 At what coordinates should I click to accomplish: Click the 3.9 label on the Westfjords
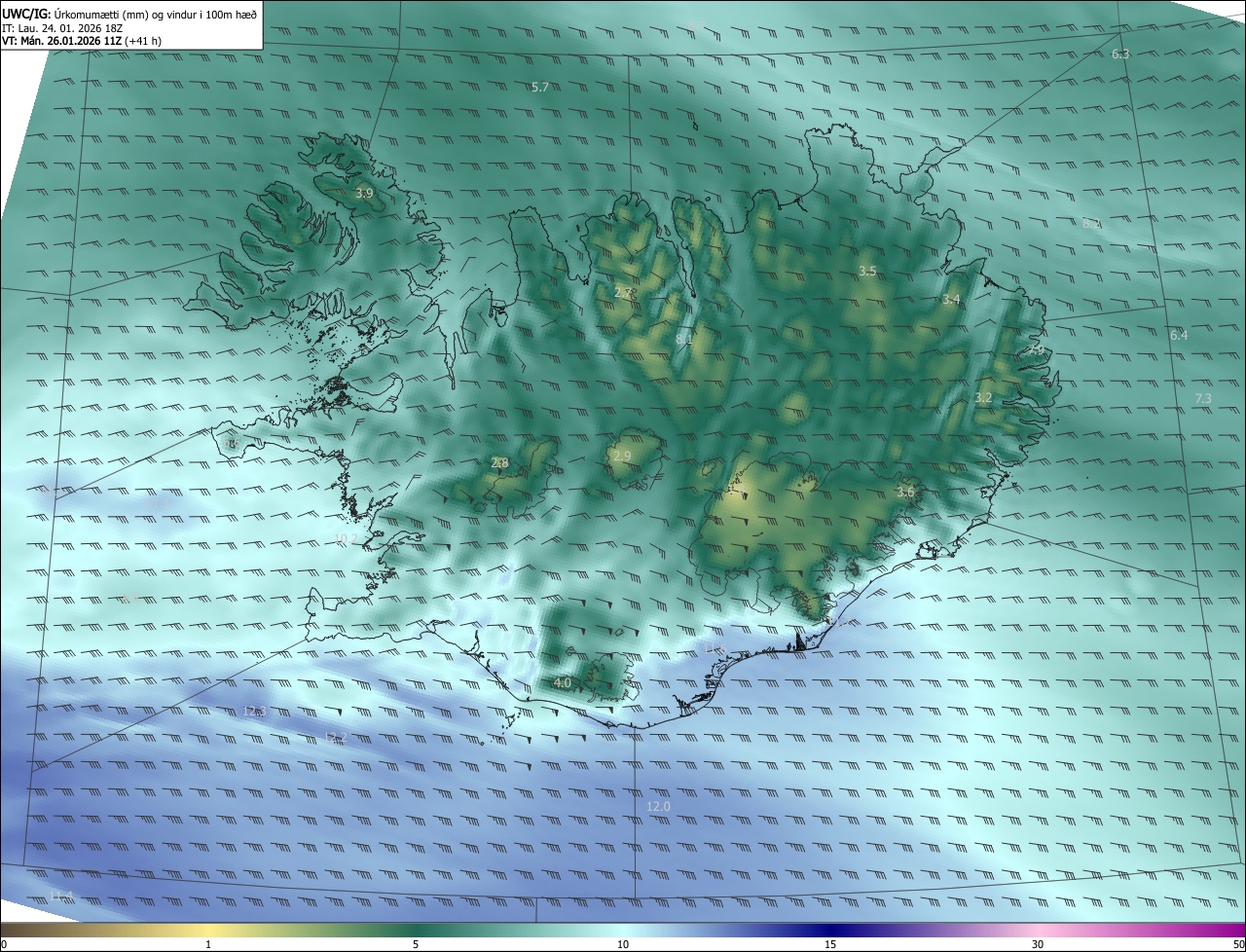coord(364,194)
